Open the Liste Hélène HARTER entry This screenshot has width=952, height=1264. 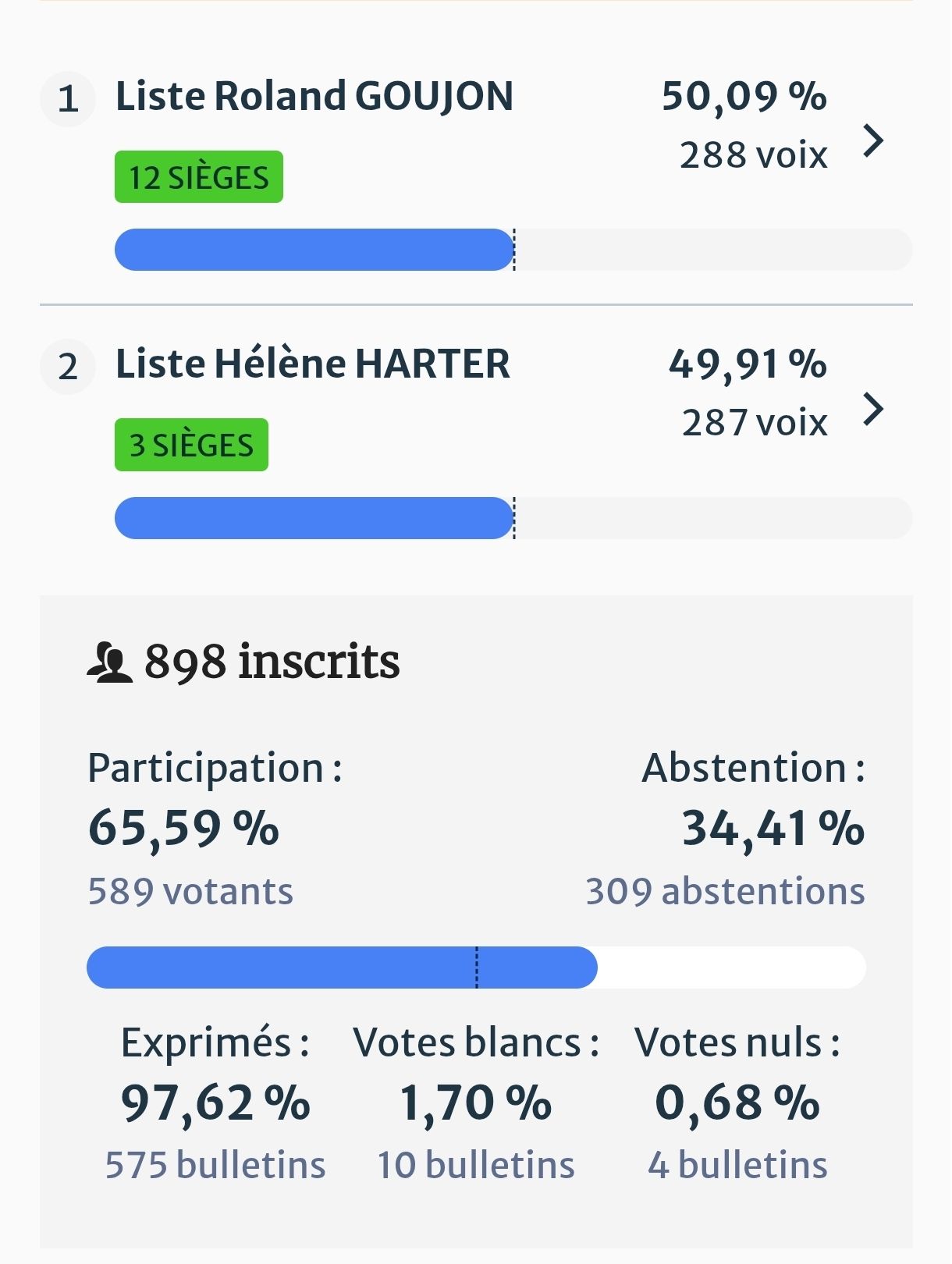click(x=313, y=364)
